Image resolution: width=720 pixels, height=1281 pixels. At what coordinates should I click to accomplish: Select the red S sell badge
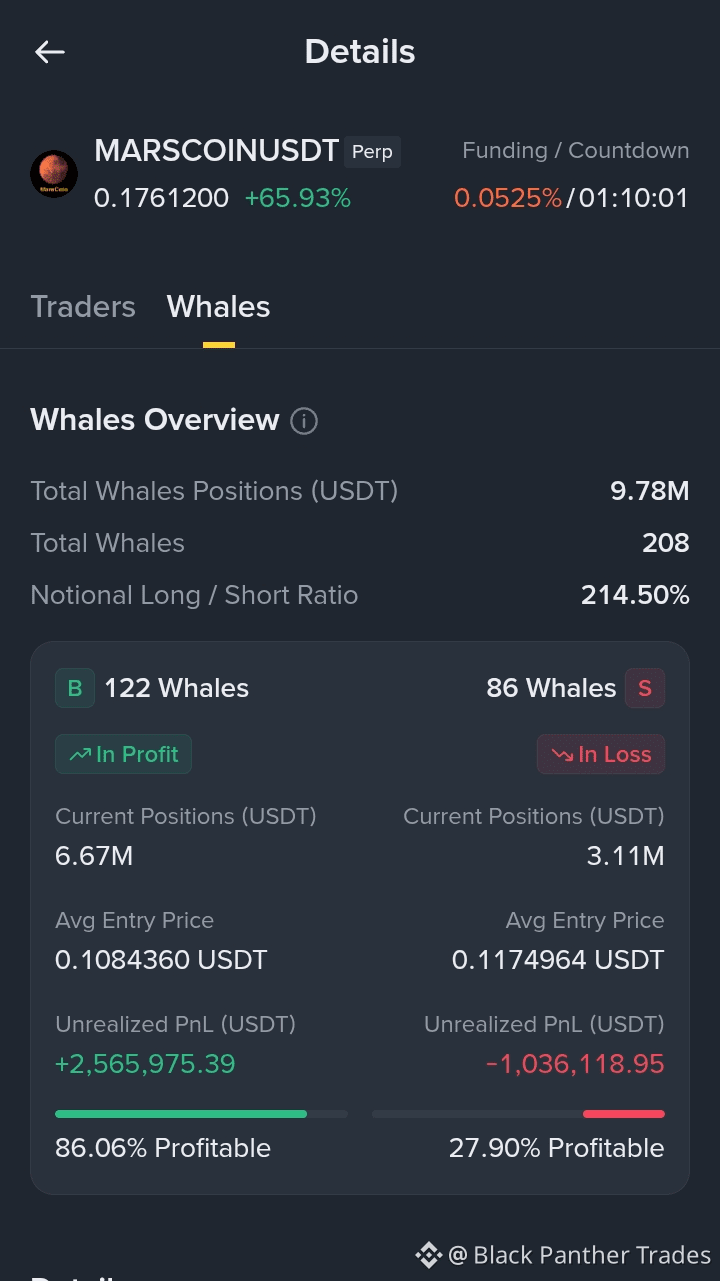pyautogui.click(x=645, y=688)
